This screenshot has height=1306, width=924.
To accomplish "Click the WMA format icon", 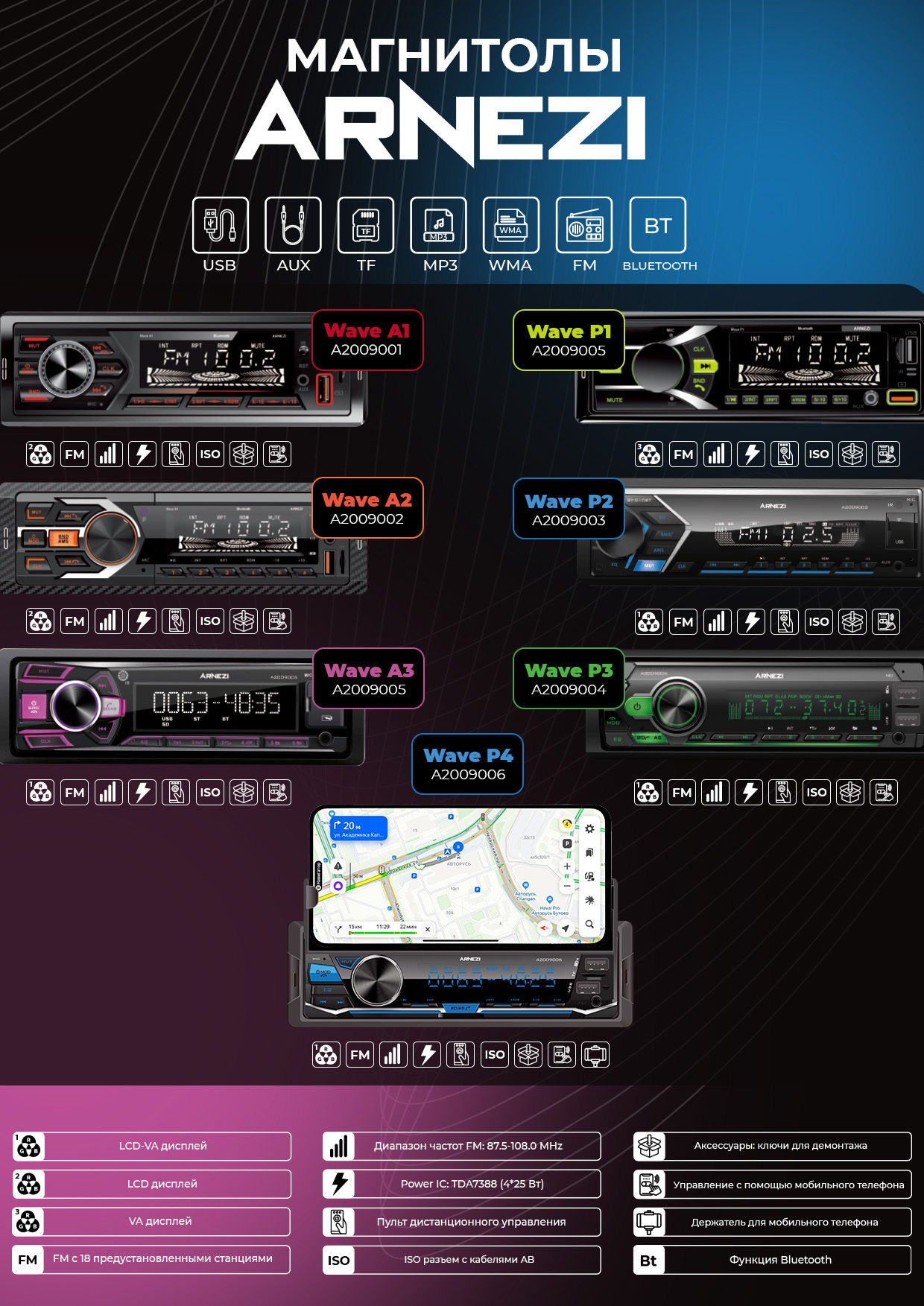I will 511,225.
